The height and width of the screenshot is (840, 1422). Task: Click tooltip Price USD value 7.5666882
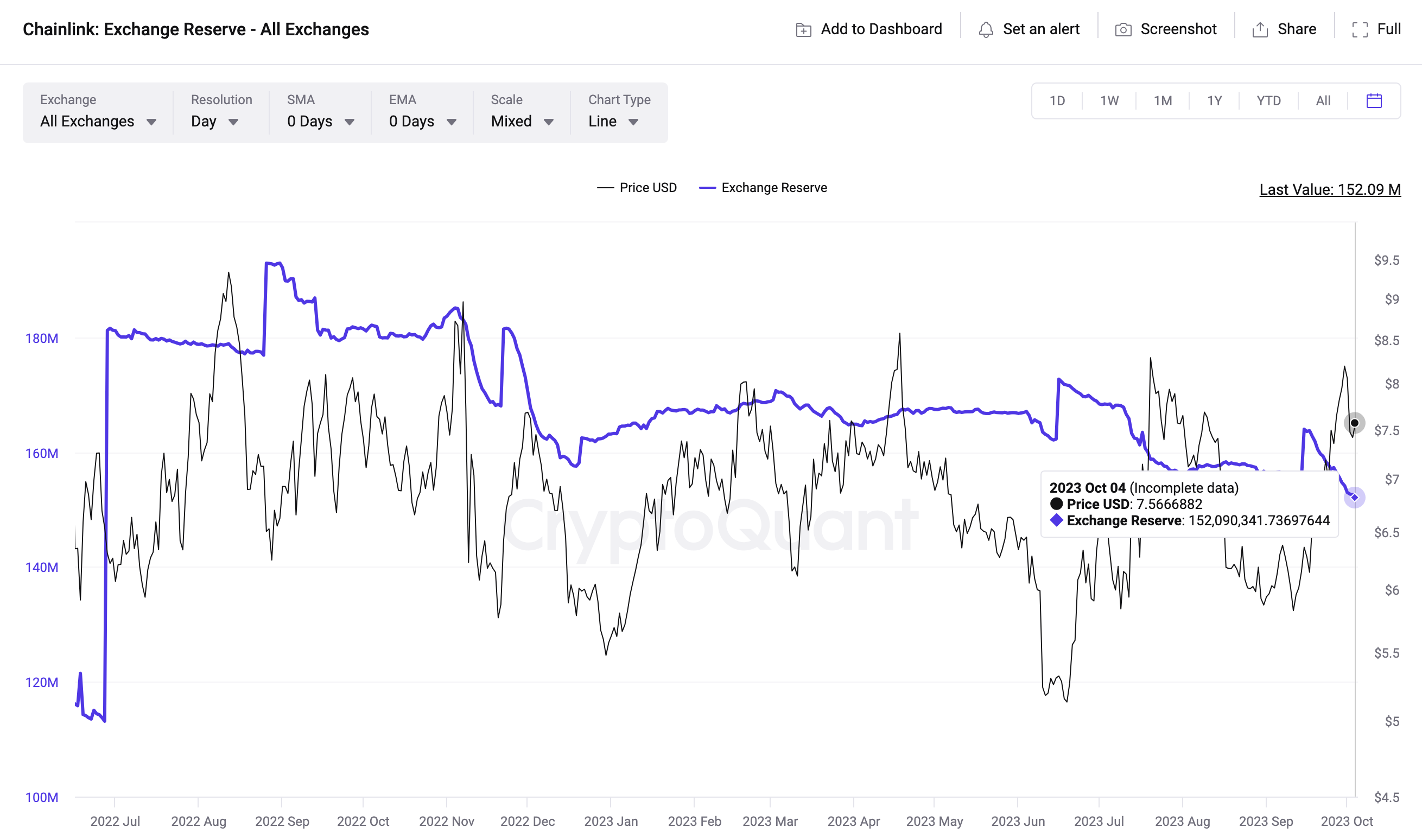(1169, 504)
